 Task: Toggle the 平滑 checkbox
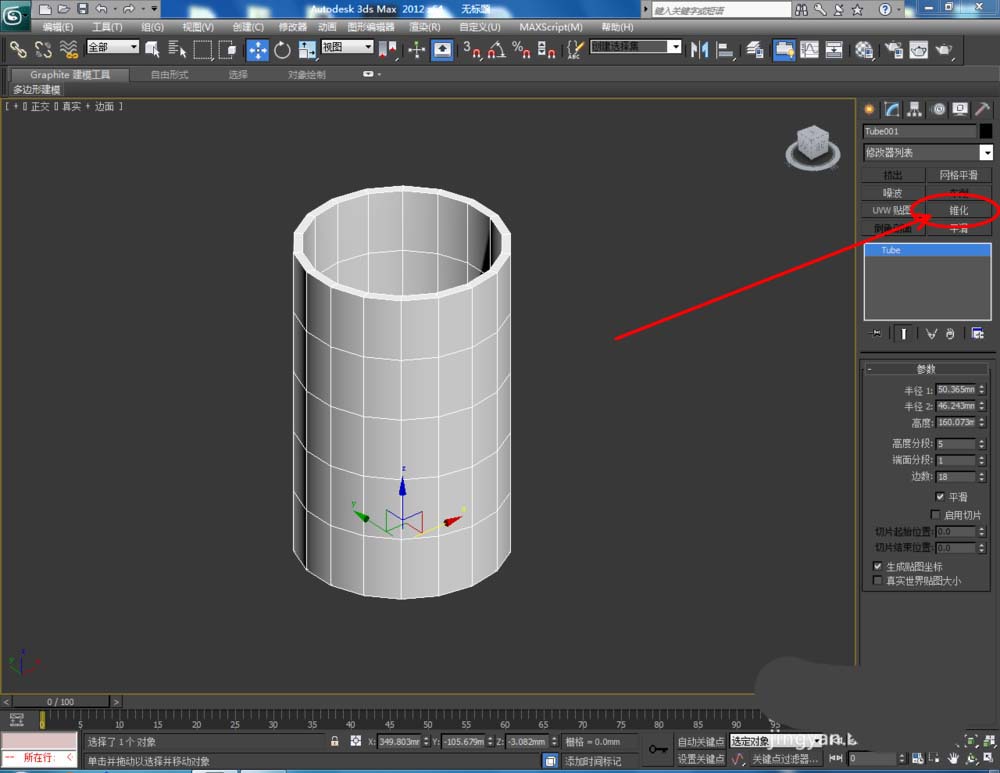(940, 496)
